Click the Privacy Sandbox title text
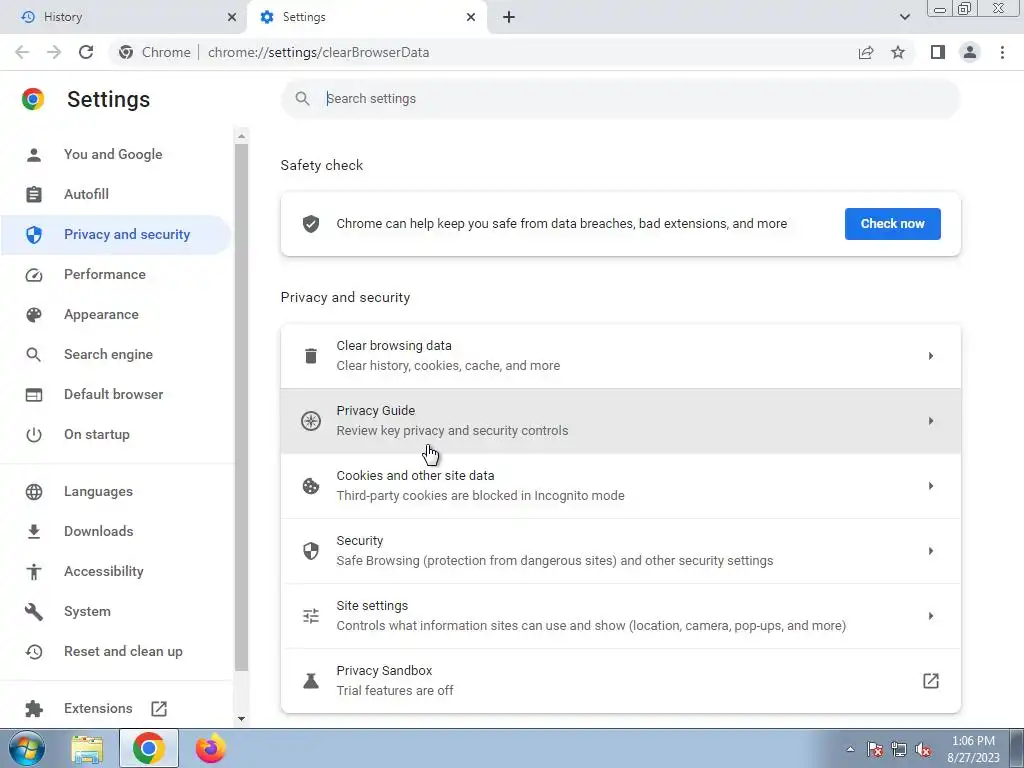 click(x=384, y=671)
